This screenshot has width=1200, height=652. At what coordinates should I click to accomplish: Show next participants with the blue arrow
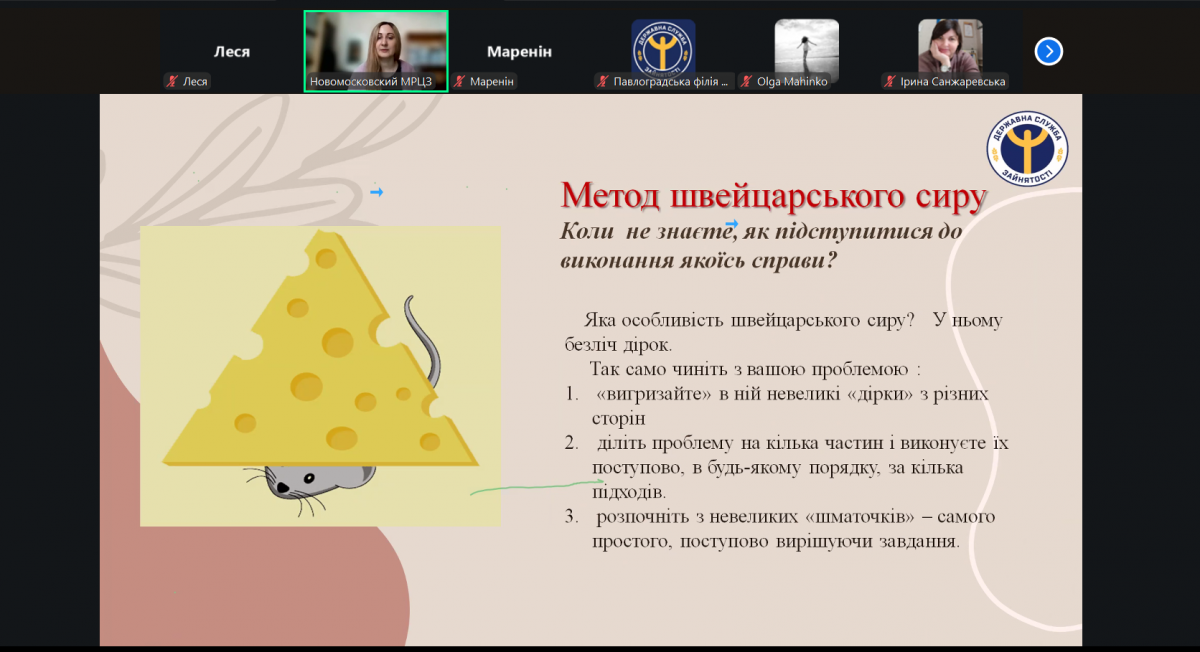(x=1048, y=51)
